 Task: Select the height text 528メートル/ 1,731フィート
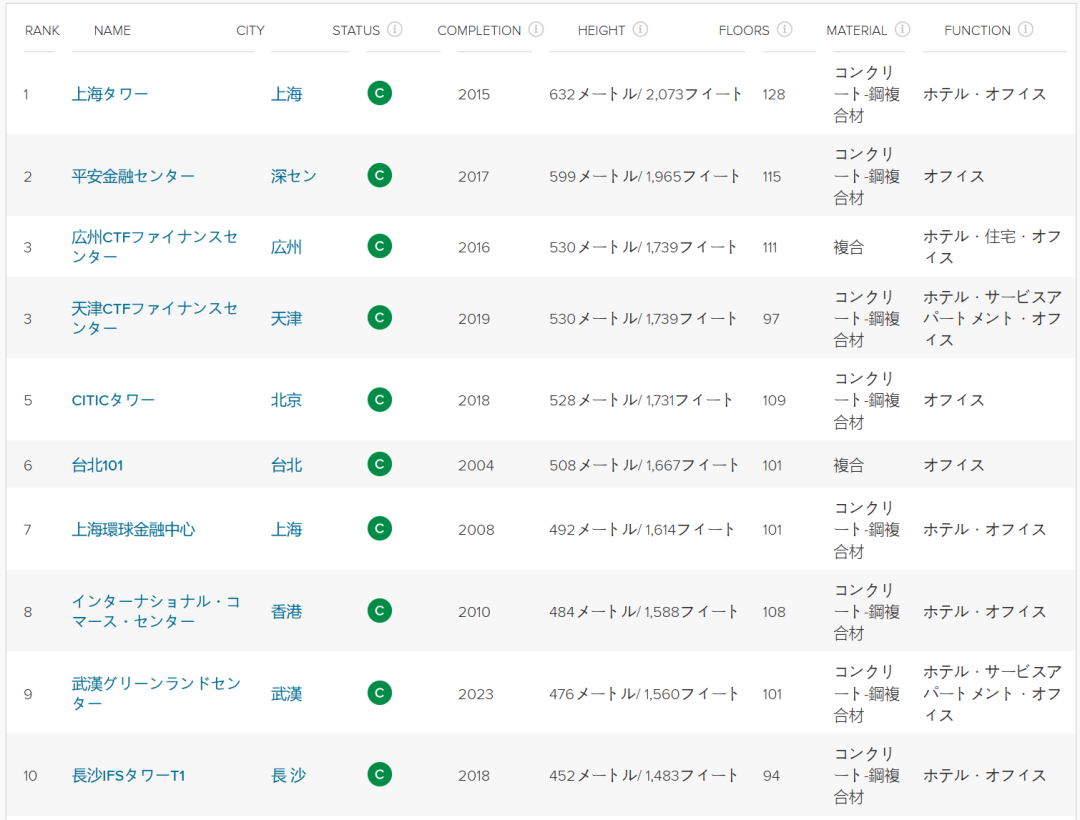(641, 400)
